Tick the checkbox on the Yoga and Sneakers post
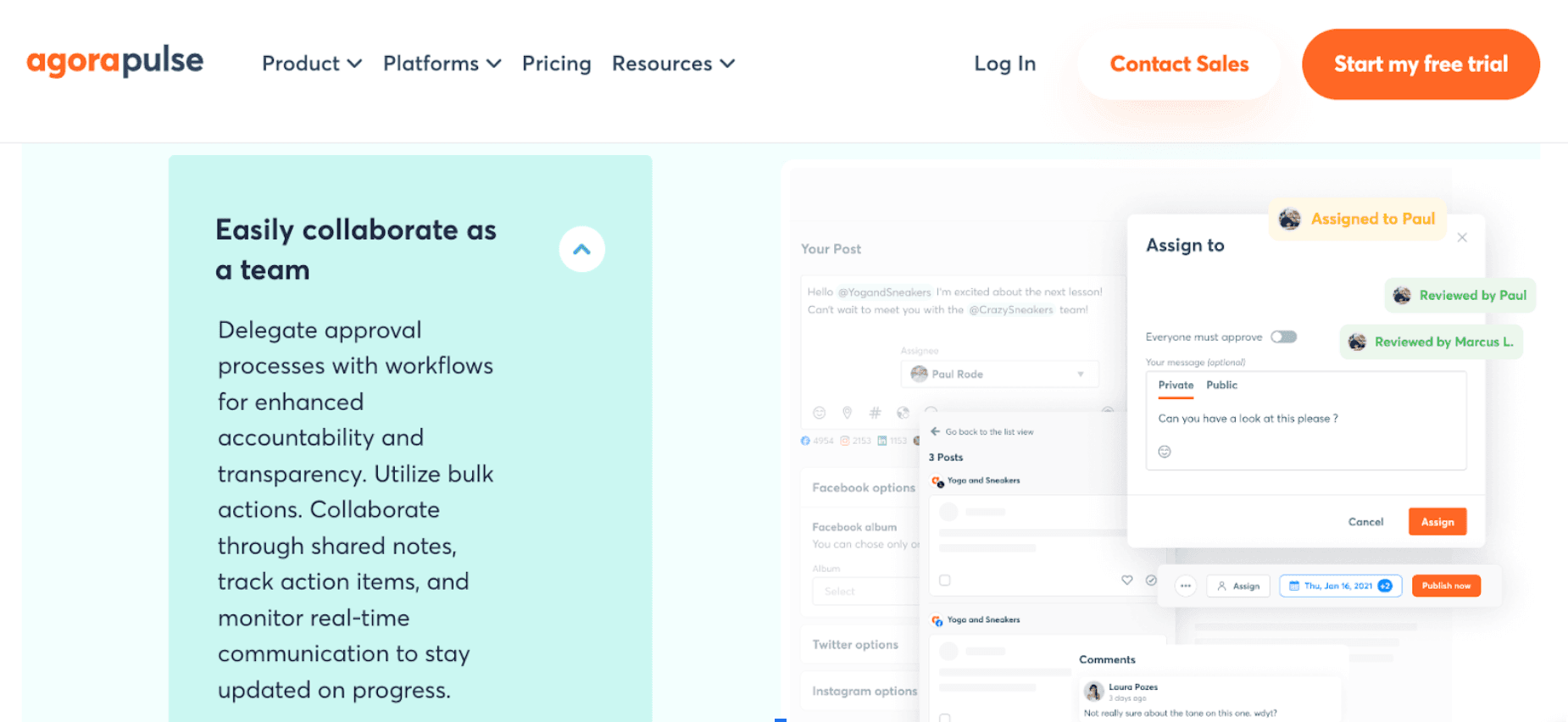 point(944,580)
